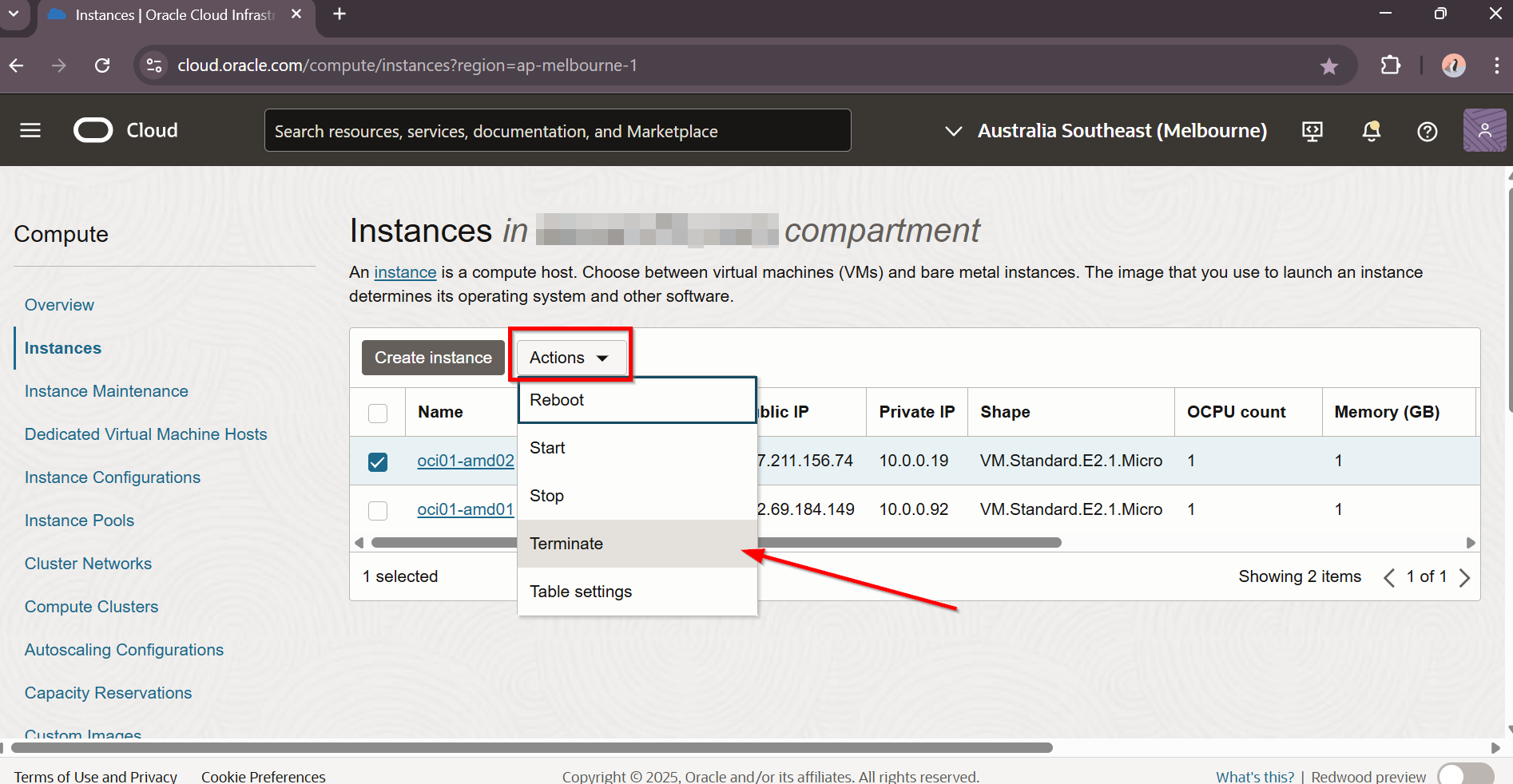Click the Oracle Cloud logo
Viewport: 1513px width, 784px height.
click(x=125, y=130)
